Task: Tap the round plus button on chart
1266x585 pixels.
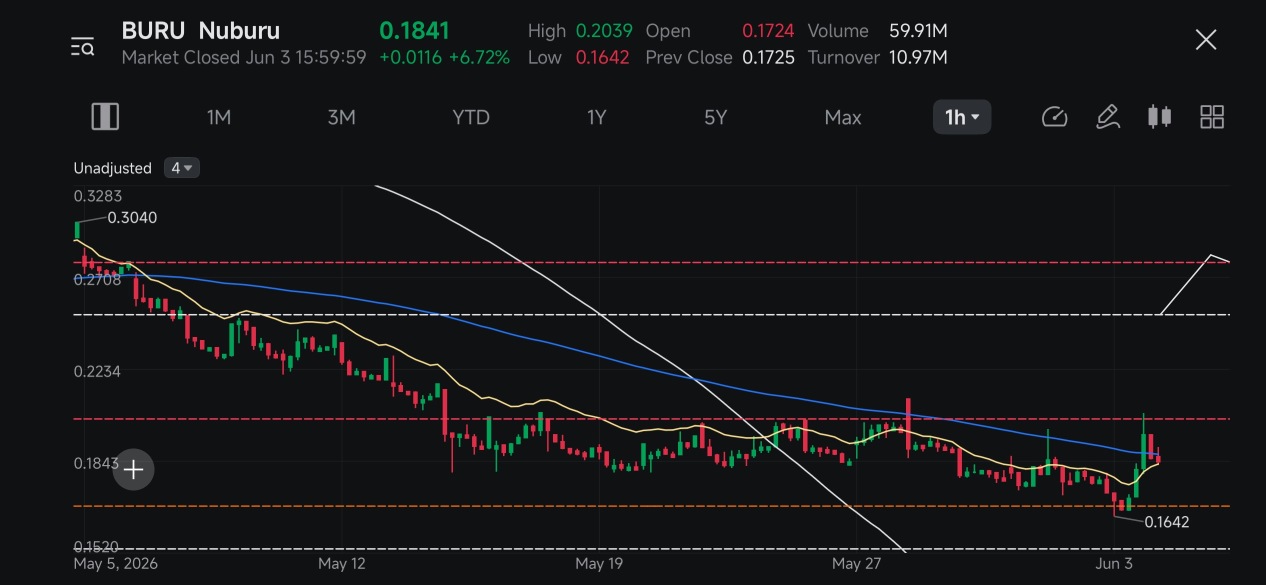Action: 133,469
